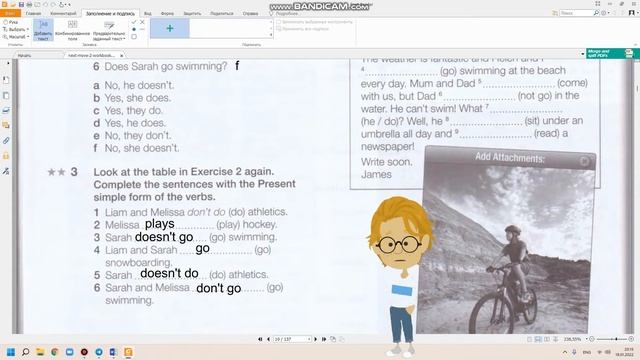Open the comments side panel
The width and height of the screenshot is (640, 360).
(6, 125)
